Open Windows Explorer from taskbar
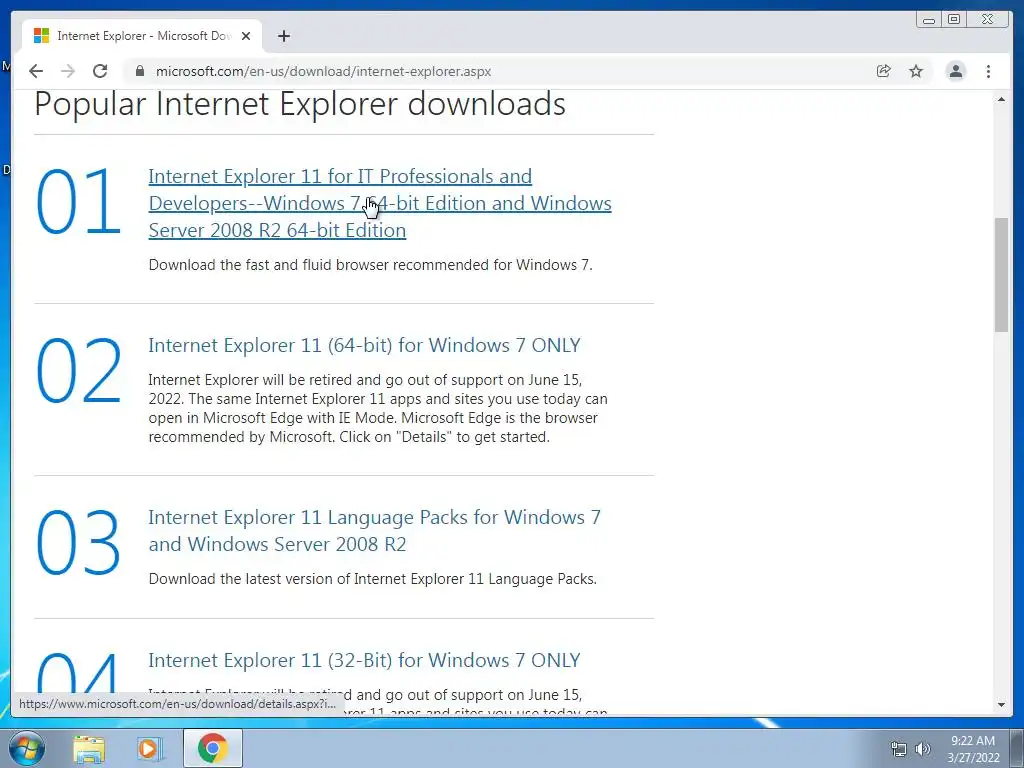The width and height of the screenshot is (1024, 768). click(89, 749)
